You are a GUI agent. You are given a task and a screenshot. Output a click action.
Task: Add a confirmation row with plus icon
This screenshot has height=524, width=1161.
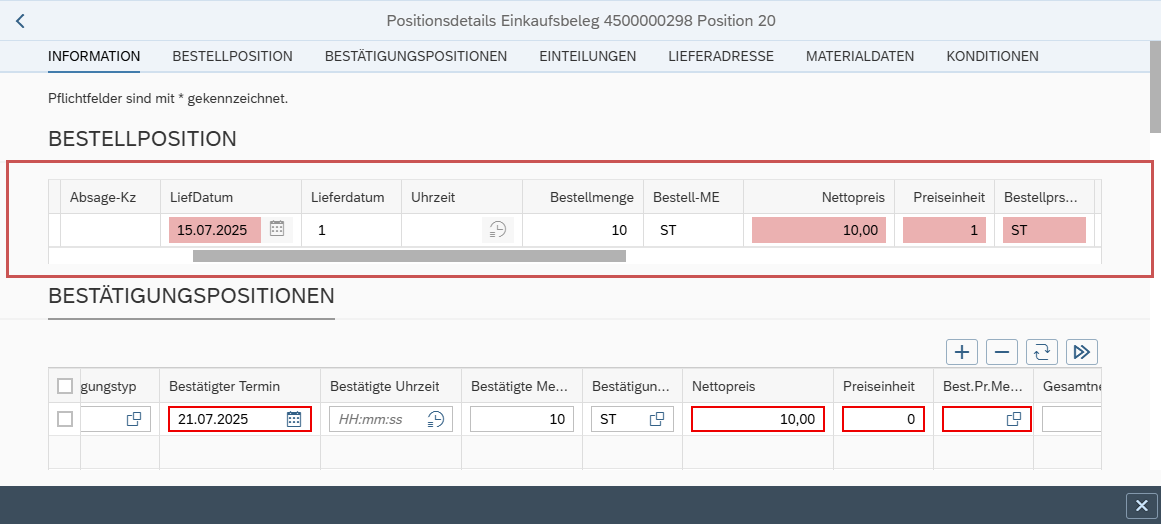962,352
